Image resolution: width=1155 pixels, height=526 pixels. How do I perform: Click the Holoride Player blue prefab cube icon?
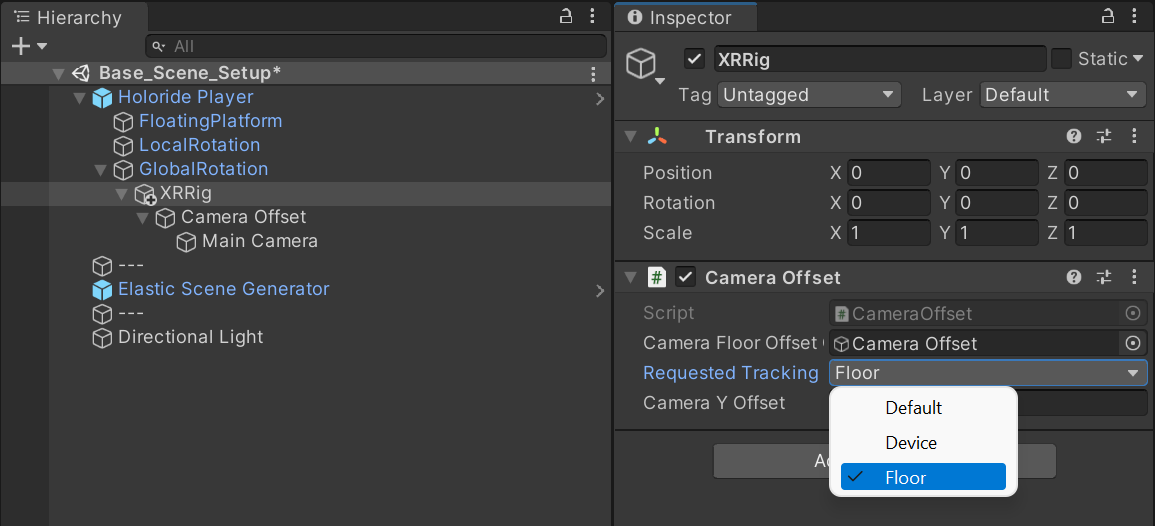102,98
